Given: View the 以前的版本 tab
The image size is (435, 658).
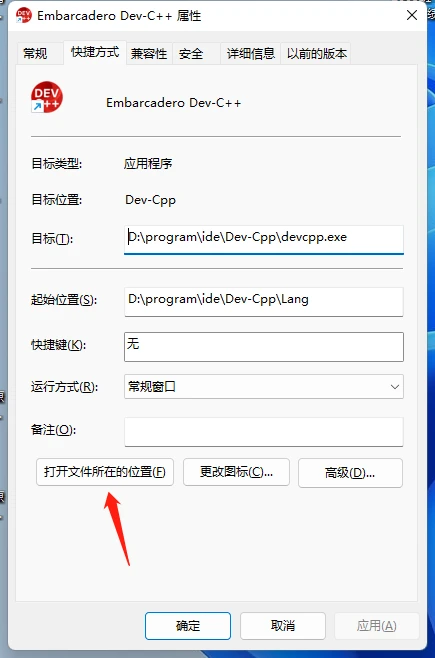Looking at the screenshot, I should pyautogui.click(x=317, y=53).
